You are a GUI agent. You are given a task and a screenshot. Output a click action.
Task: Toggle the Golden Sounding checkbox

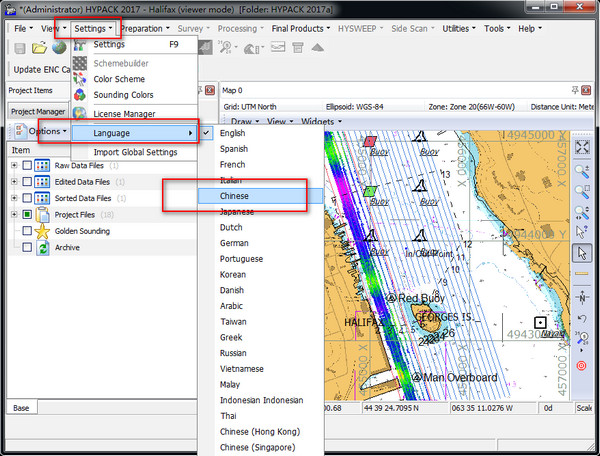click(27, 231)
